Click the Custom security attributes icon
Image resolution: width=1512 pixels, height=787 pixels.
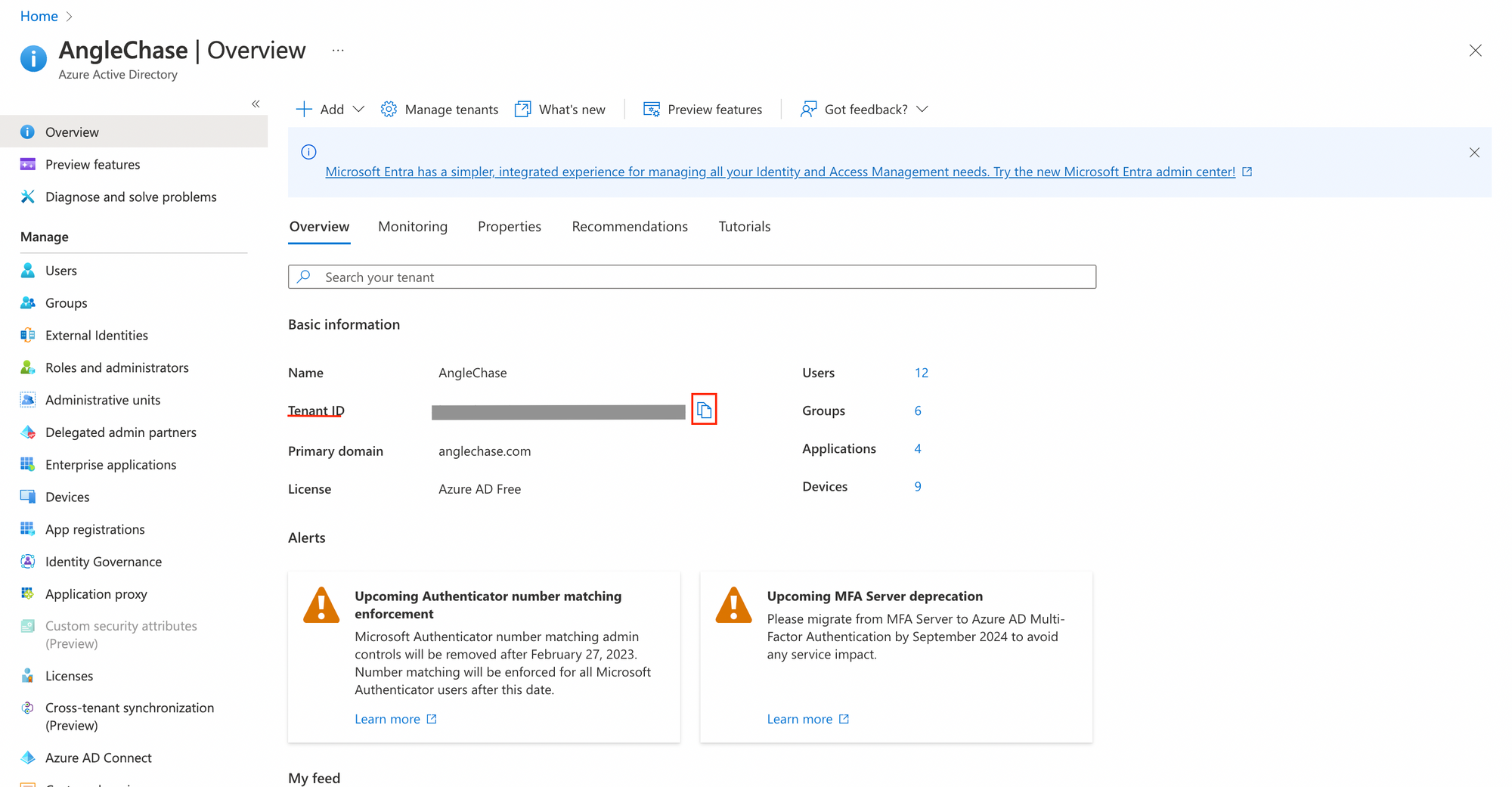point(28,626)
